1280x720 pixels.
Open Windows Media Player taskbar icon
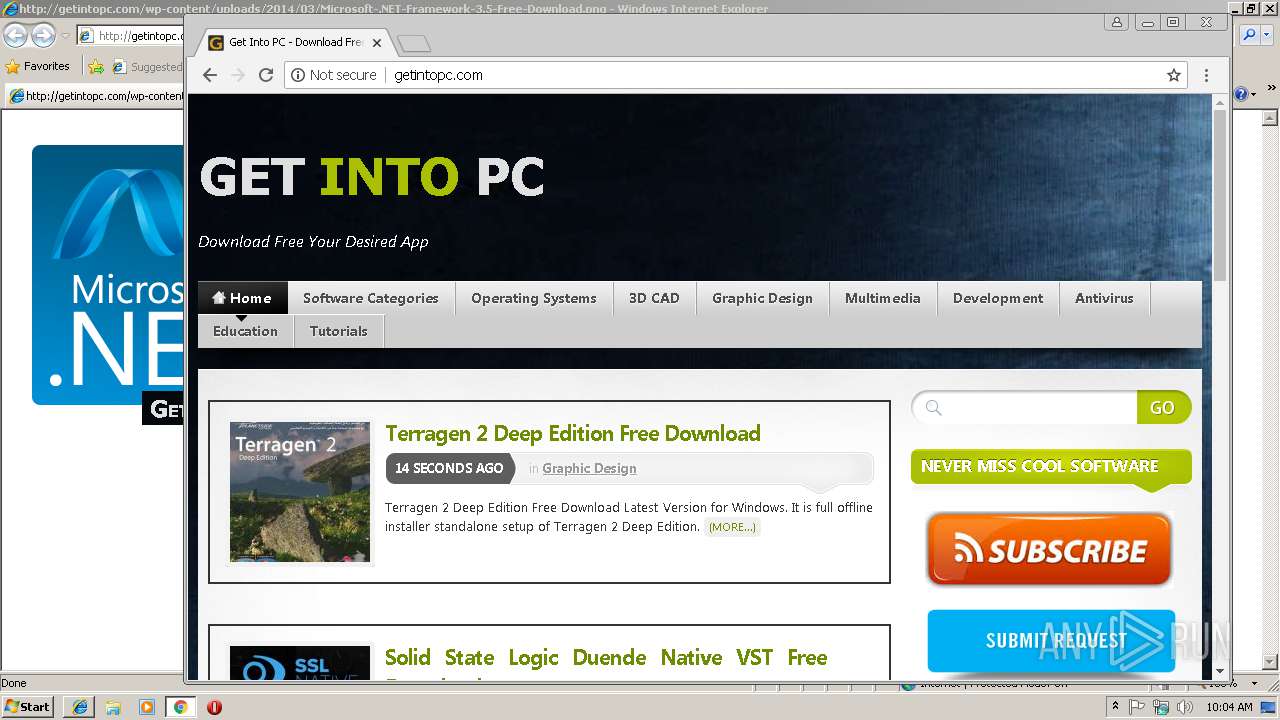click(147, 706)
